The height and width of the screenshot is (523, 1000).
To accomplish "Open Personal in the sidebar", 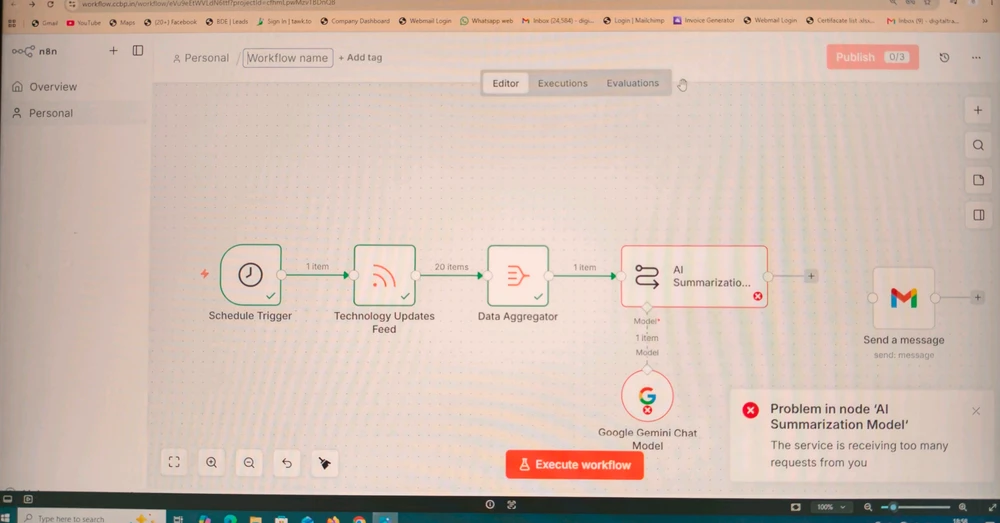I will (43, 113).
